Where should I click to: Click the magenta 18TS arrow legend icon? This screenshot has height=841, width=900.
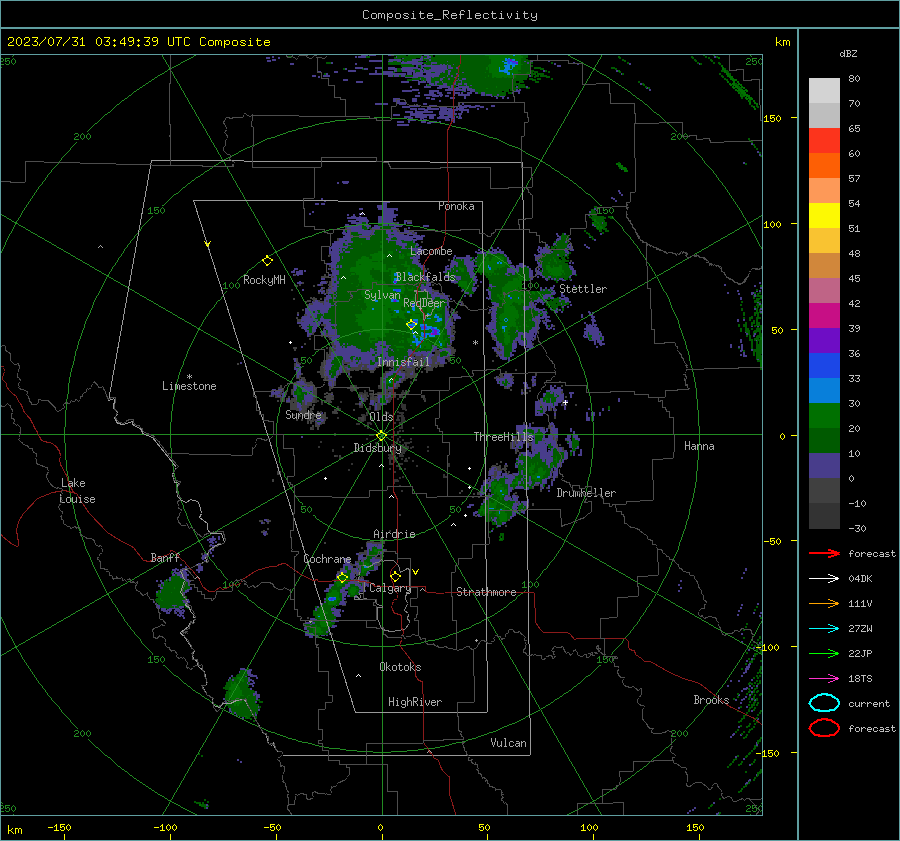(x=824, y=679)
